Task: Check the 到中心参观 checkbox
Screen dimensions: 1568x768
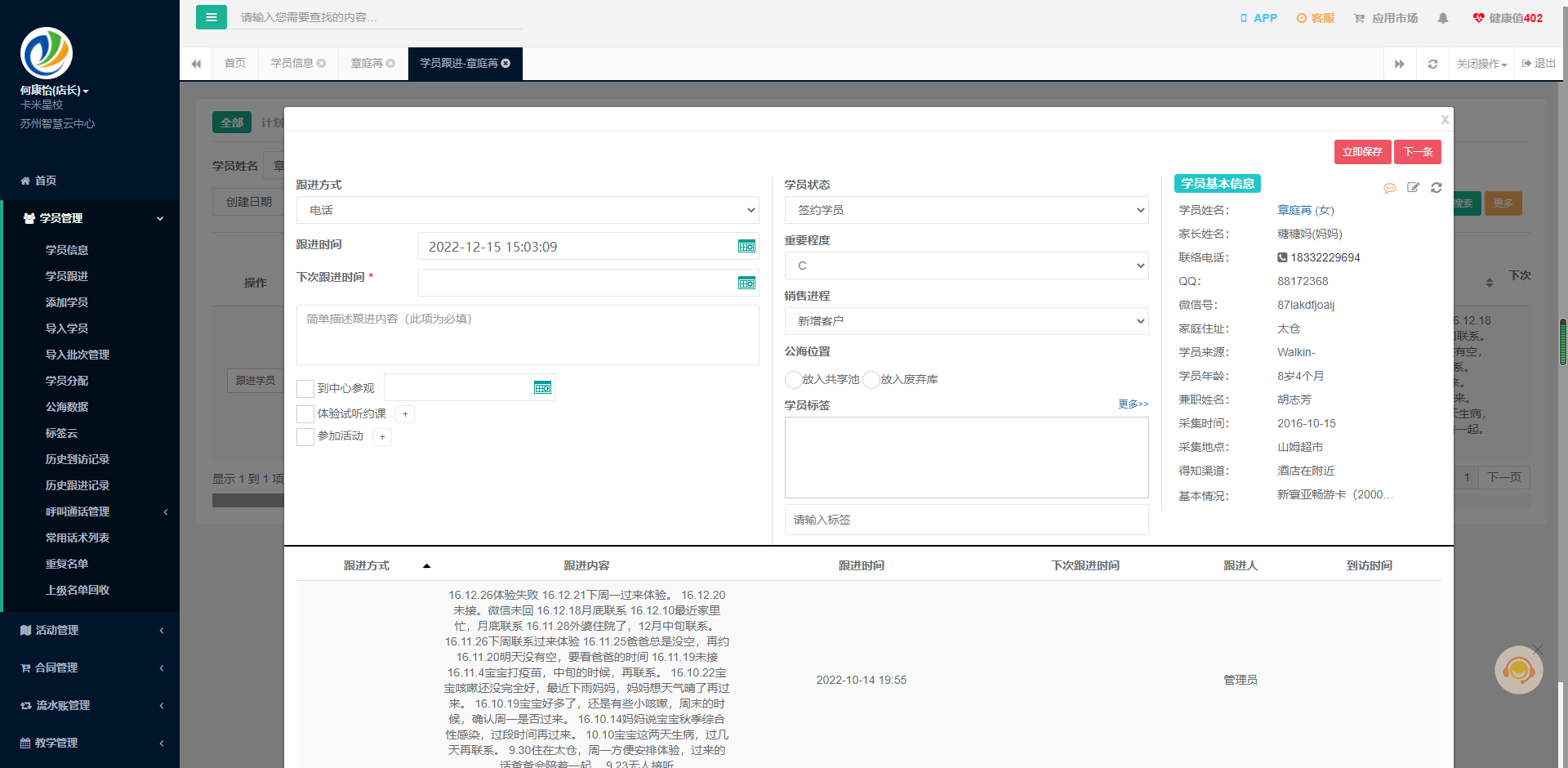Action: [305, 388]
